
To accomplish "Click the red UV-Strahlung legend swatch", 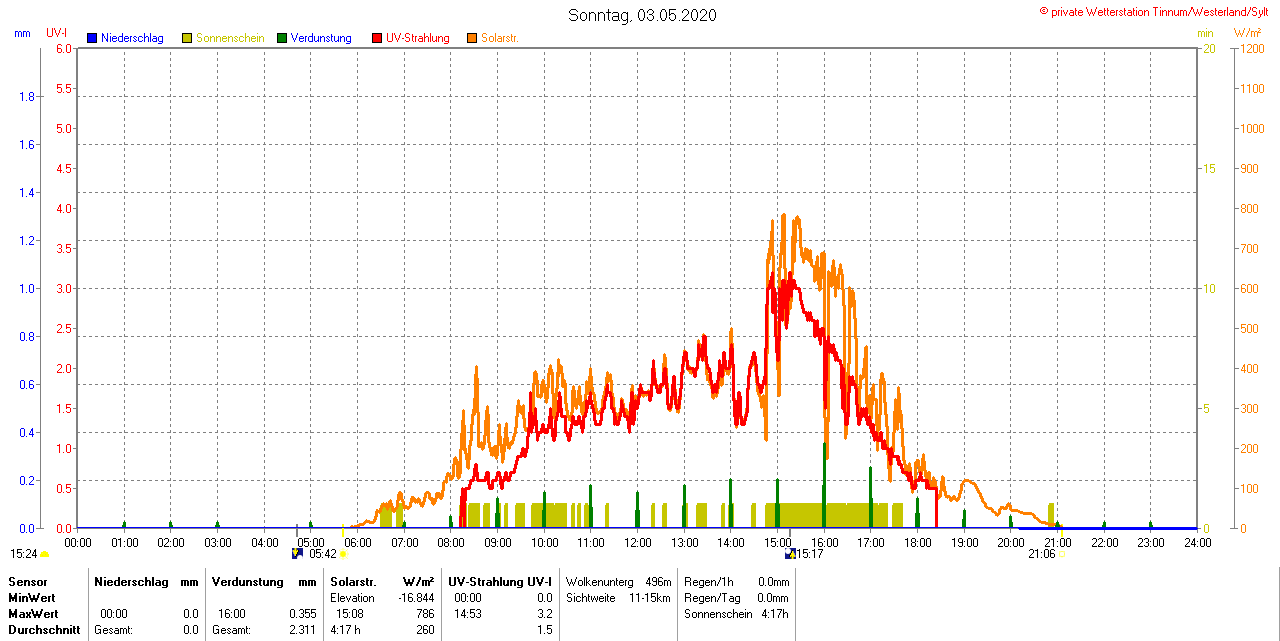I will pyautogui.click(x=377, y=38).
